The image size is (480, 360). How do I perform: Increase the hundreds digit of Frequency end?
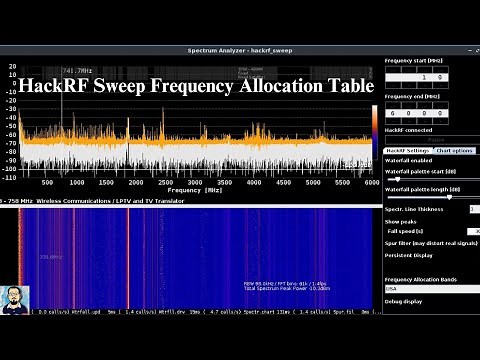point(409,105)
